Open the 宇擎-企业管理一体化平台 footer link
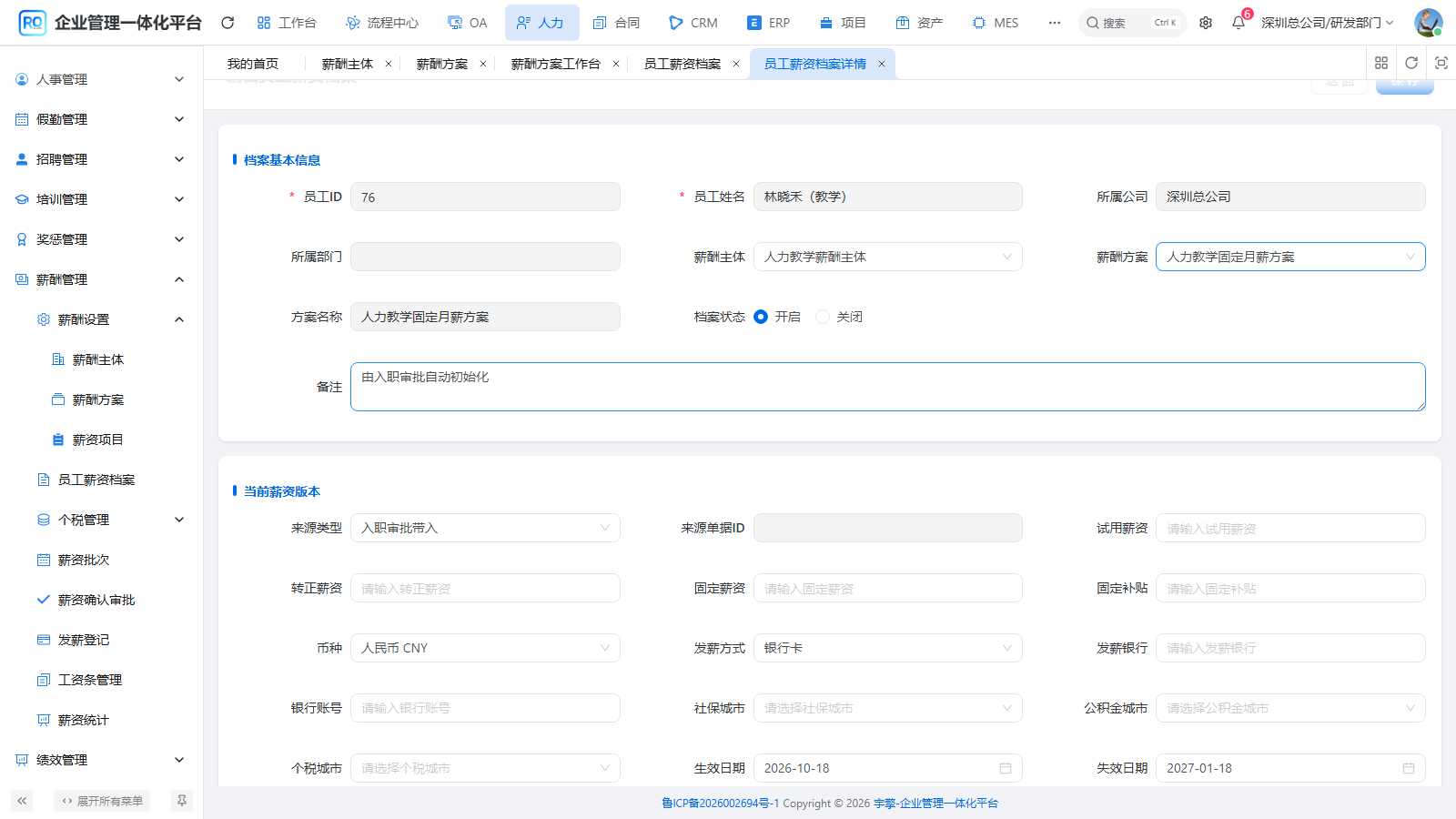Viewport: 1456px width, 819px height. [x=935, y=803]
